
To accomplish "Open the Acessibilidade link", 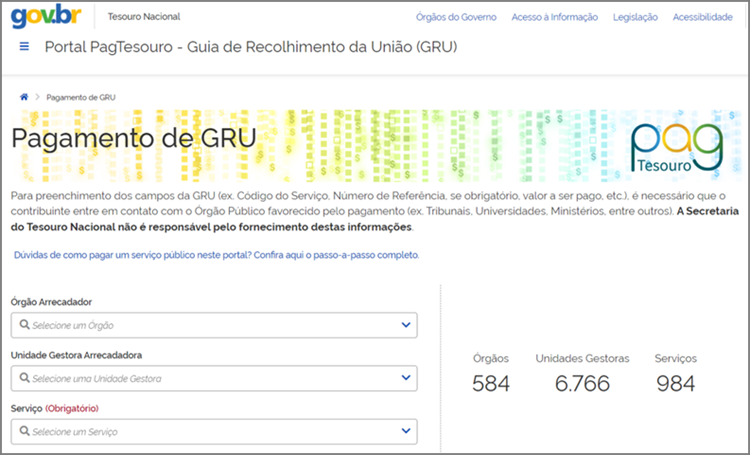I will click(x=702, y=17).
